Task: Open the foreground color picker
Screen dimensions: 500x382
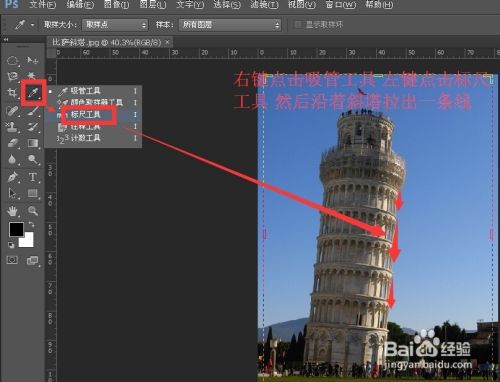Action: [16, 230]
